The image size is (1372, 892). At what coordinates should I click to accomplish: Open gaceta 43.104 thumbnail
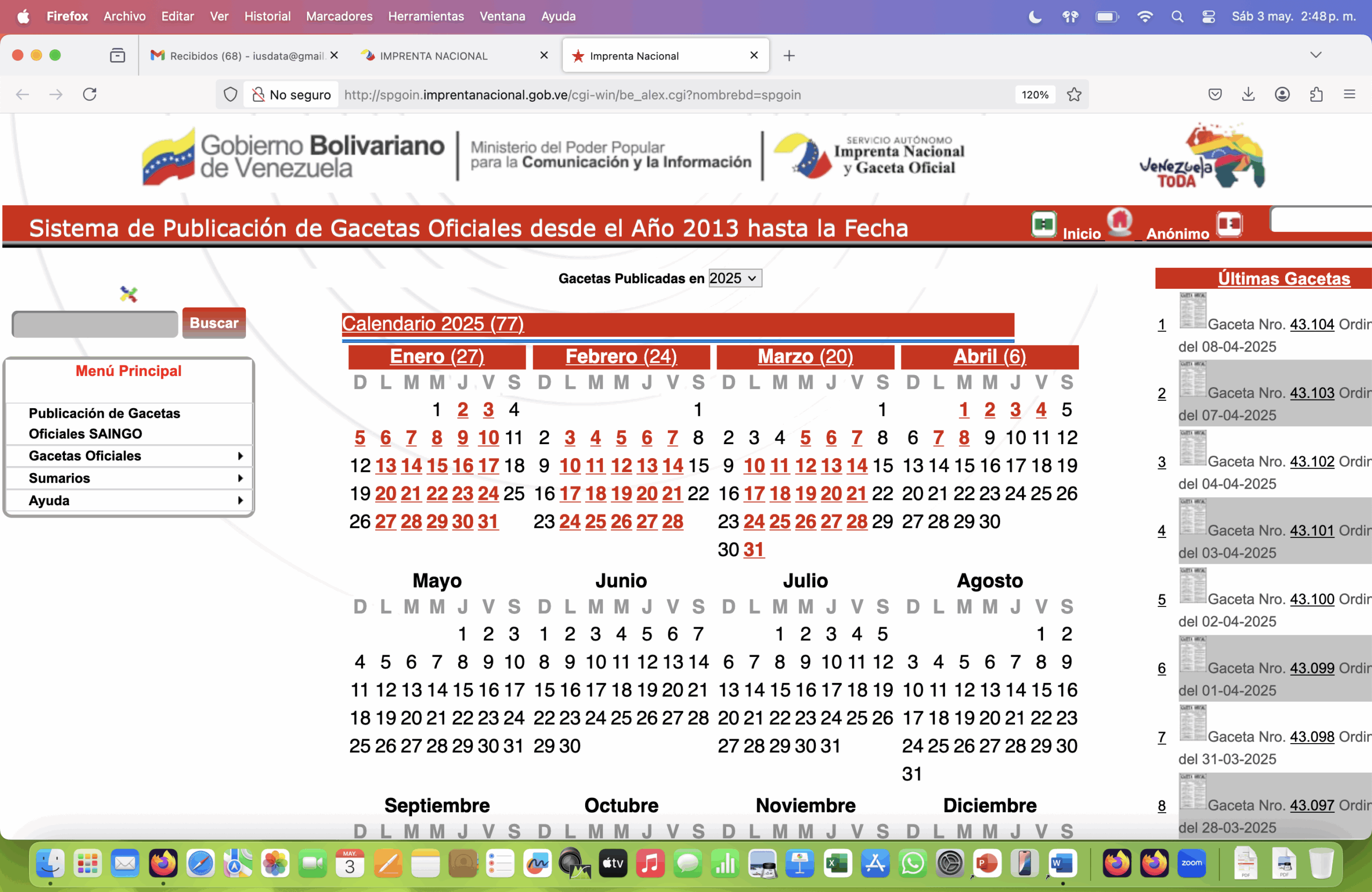(1192, 311)
